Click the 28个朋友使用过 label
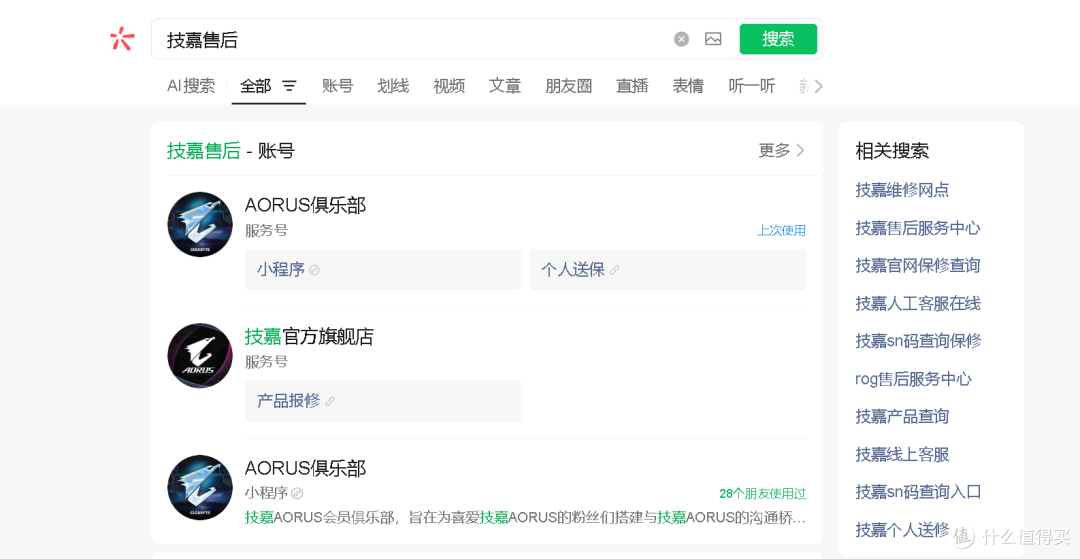This screenshot has width=1080, height=559. click(762, 494)
